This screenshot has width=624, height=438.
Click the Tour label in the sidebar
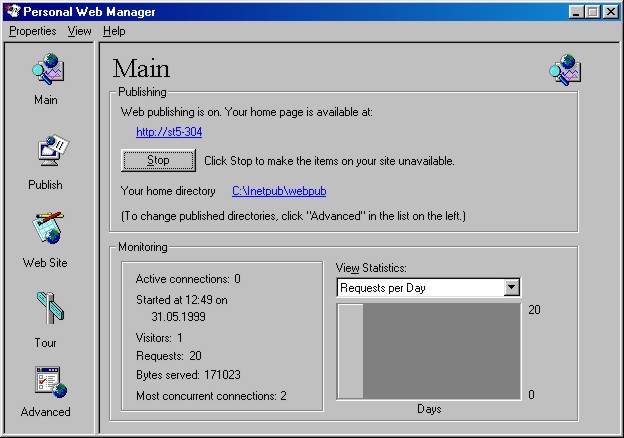(45, 343)
